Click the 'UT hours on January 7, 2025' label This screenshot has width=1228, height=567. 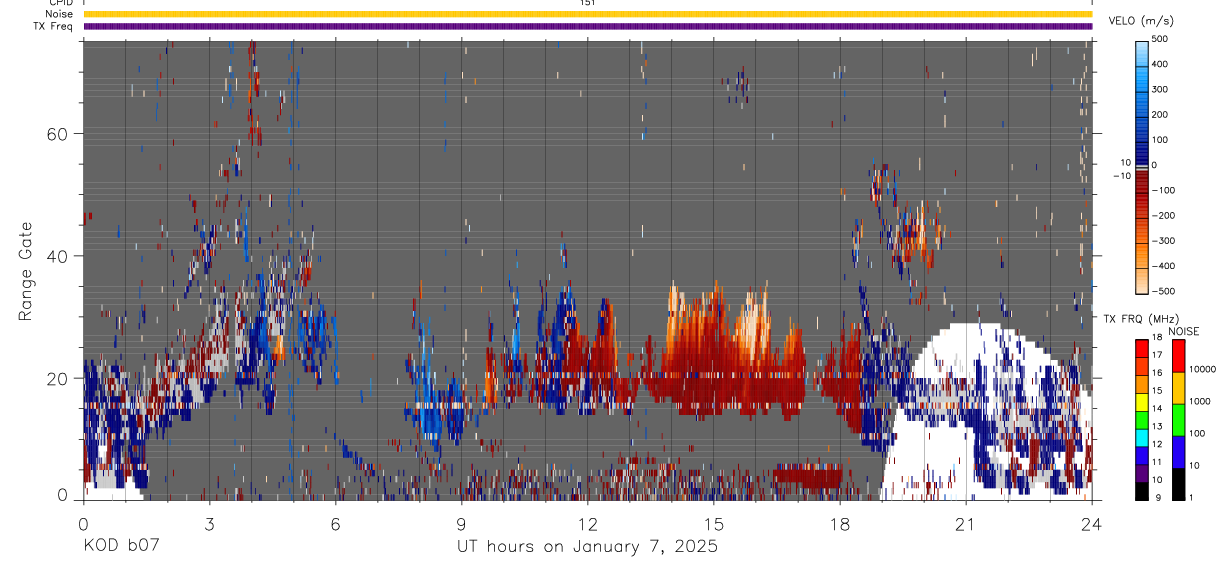pos(587,547)
